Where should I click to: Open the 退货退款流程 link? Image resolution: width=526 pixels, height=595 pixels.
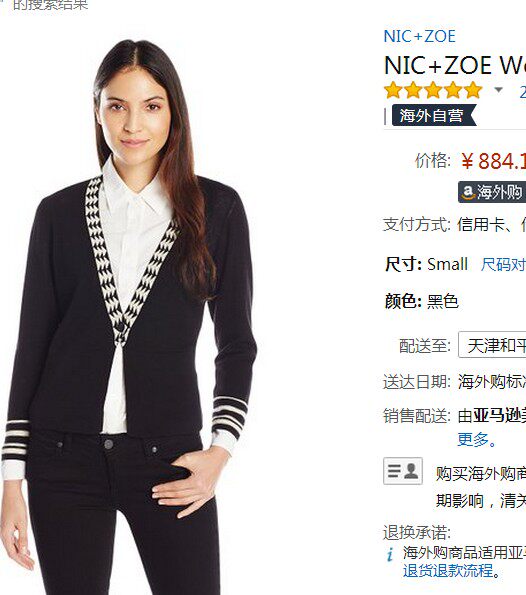[451, 571]
